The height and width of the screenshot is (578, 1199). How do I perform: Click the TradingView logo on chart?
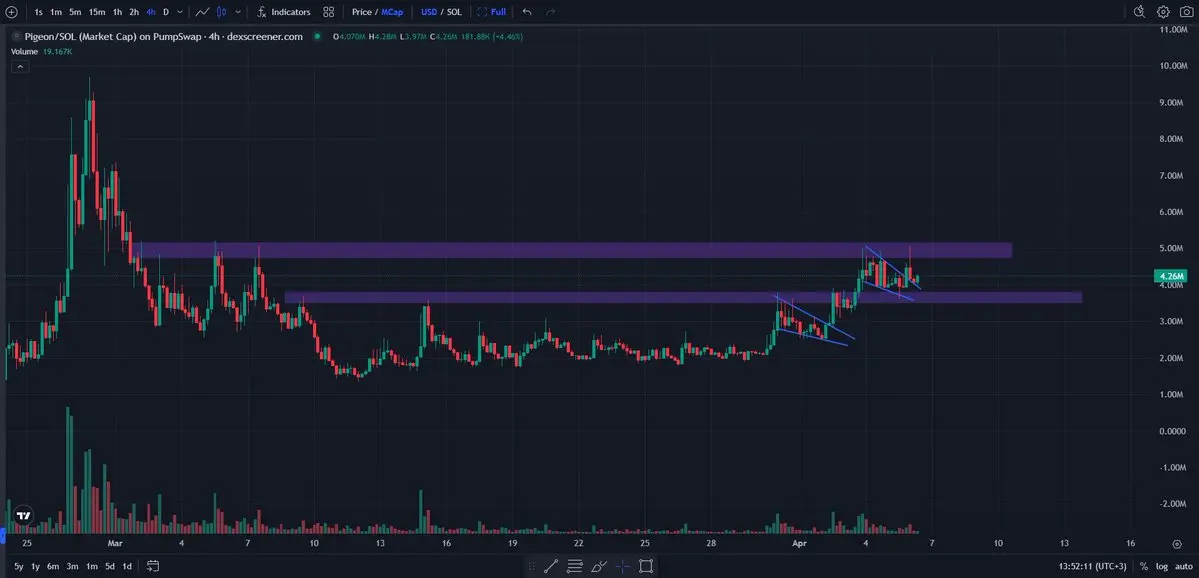click(24, 515)
